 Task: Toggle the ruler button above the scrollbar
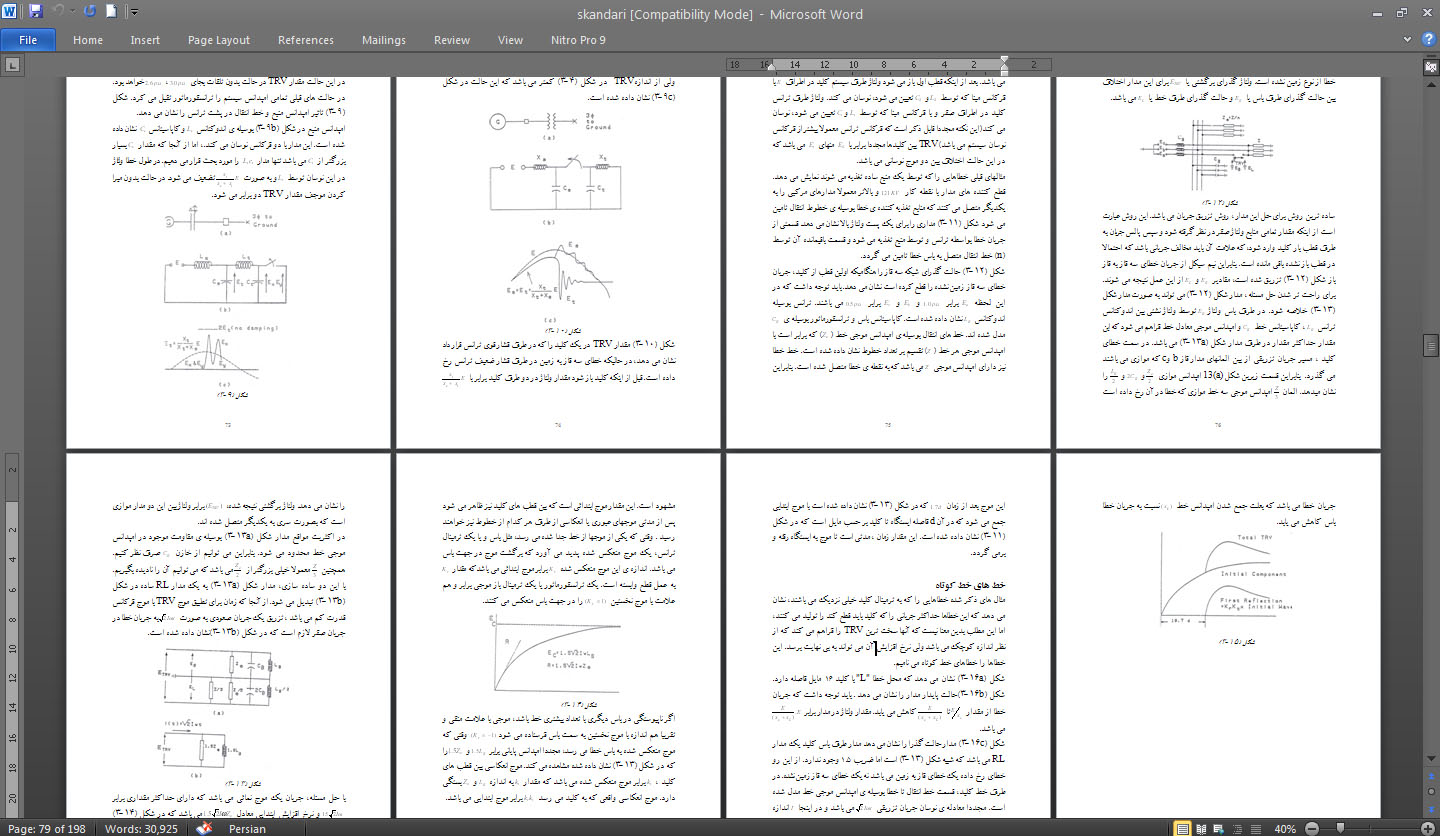pos(1431,65)
